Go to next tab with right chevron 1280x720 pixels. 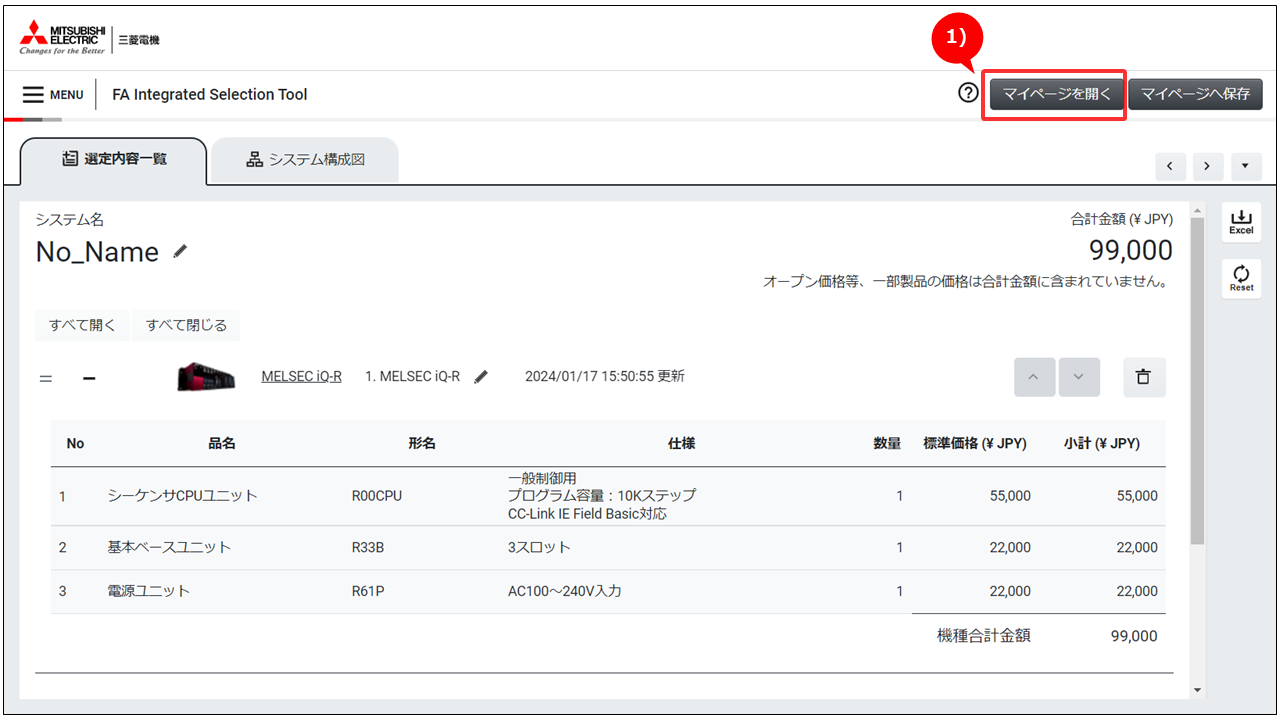(x=1208, y=166)
